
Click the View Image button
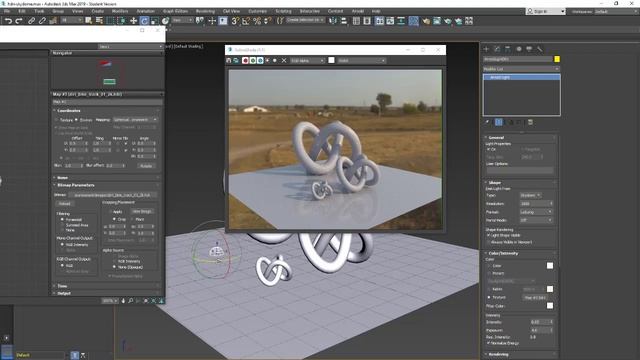(x=142, y=212)
